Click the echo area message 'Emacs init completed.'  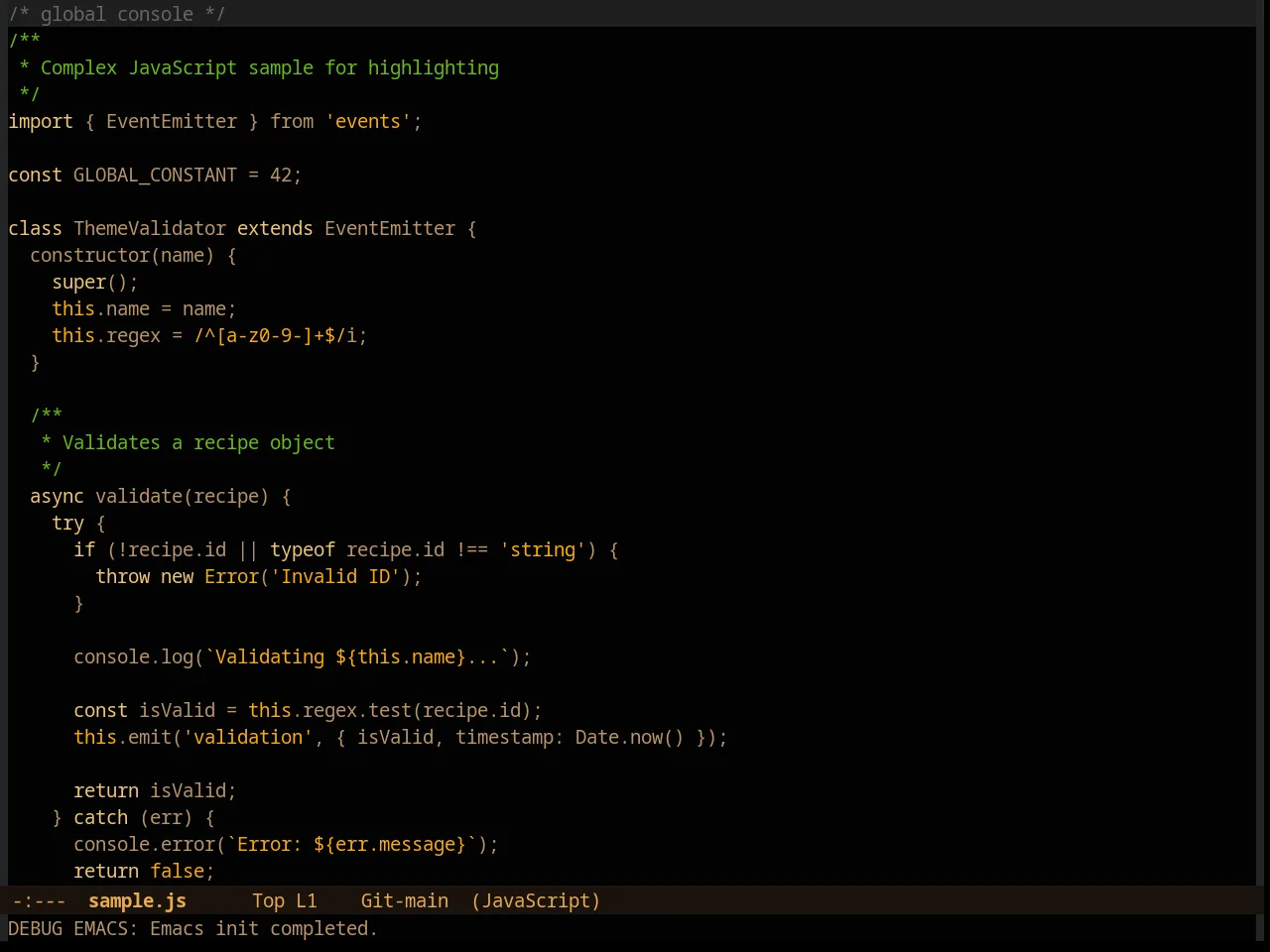pos(263,928)
